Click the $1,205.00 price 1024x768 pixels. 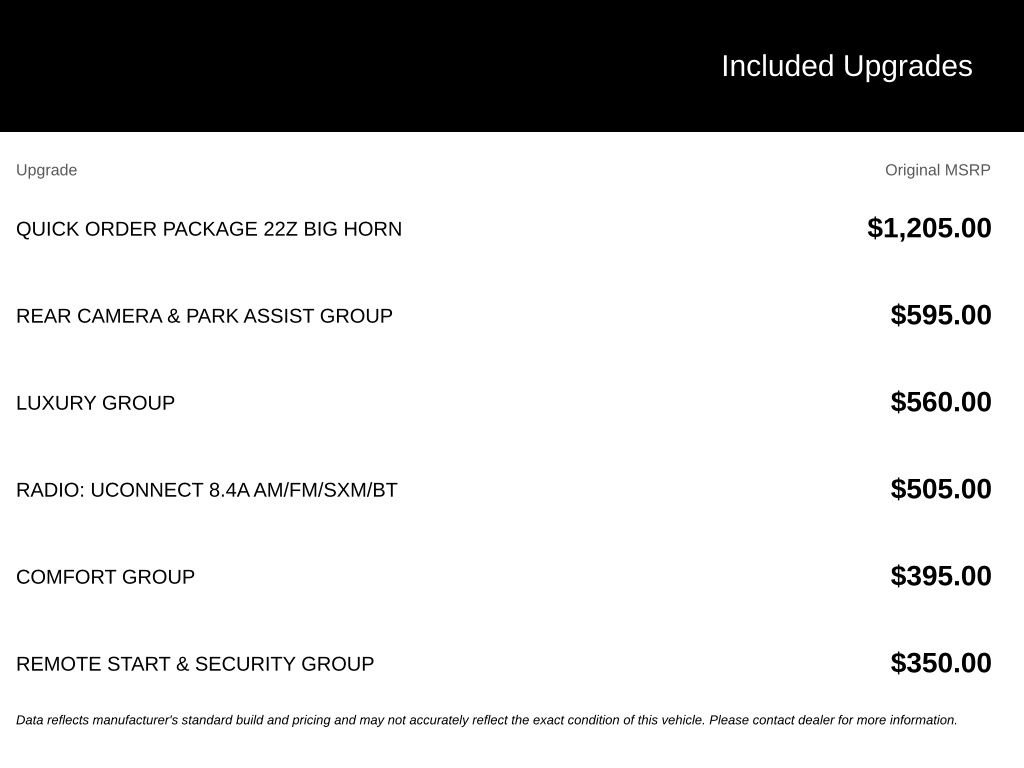pos(929,228)
